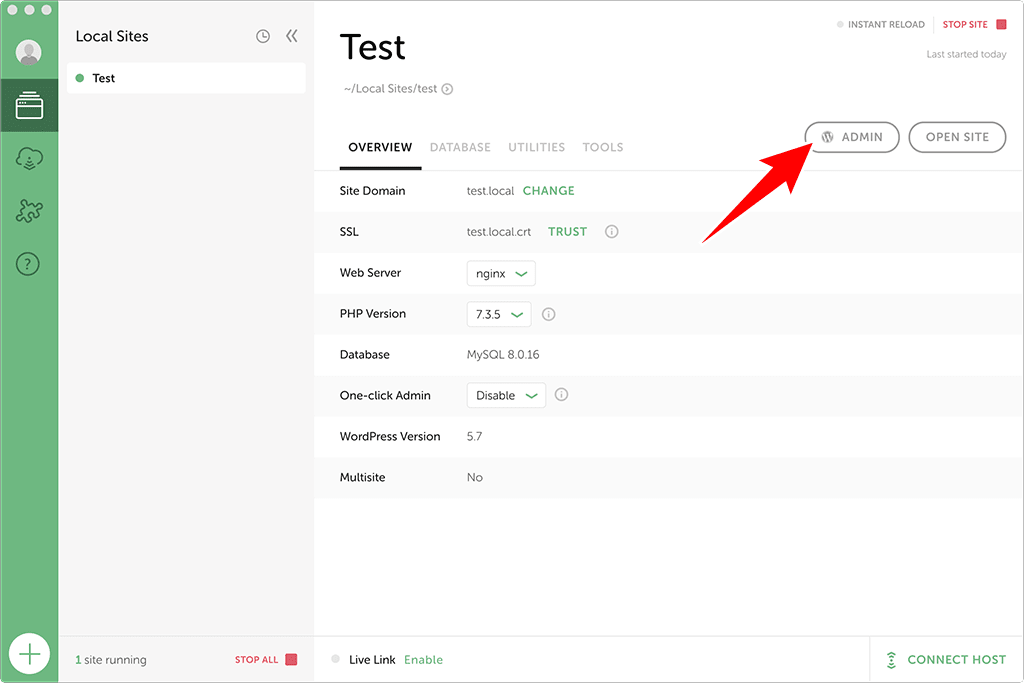This screenshot has width=1024, height=683.
Task: Open the WordPress Admin button
Action: pyautogui.click(x=852, y=137)
